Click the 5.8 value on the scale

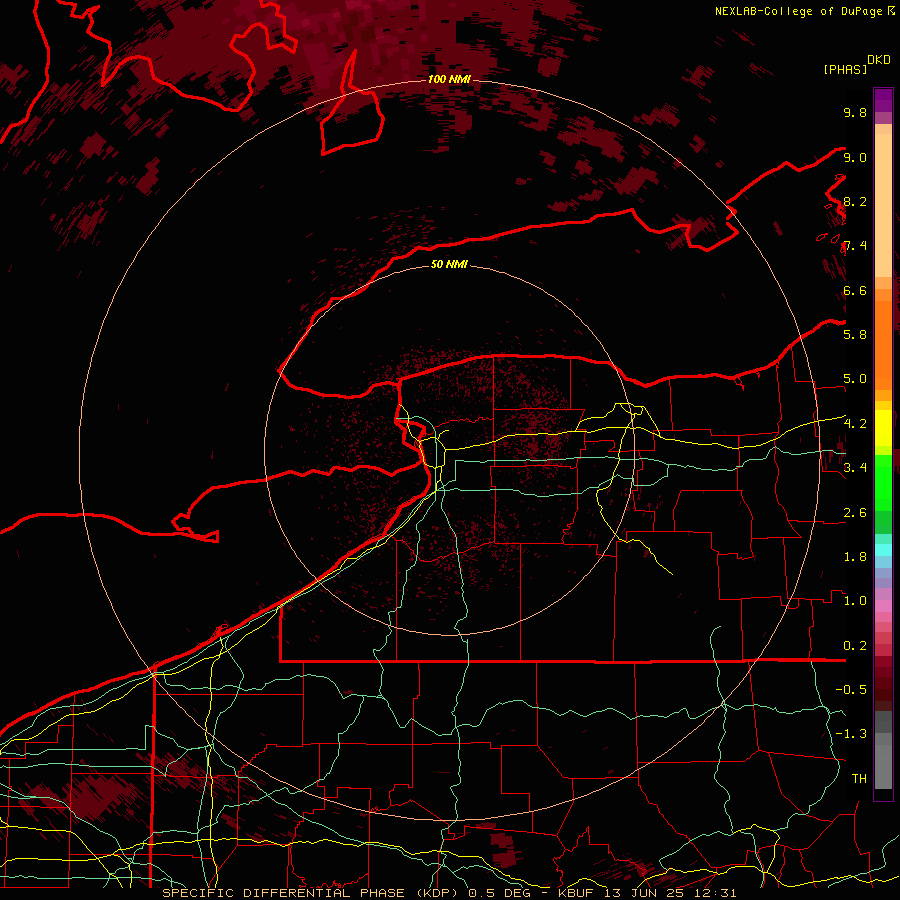point(855,334)
